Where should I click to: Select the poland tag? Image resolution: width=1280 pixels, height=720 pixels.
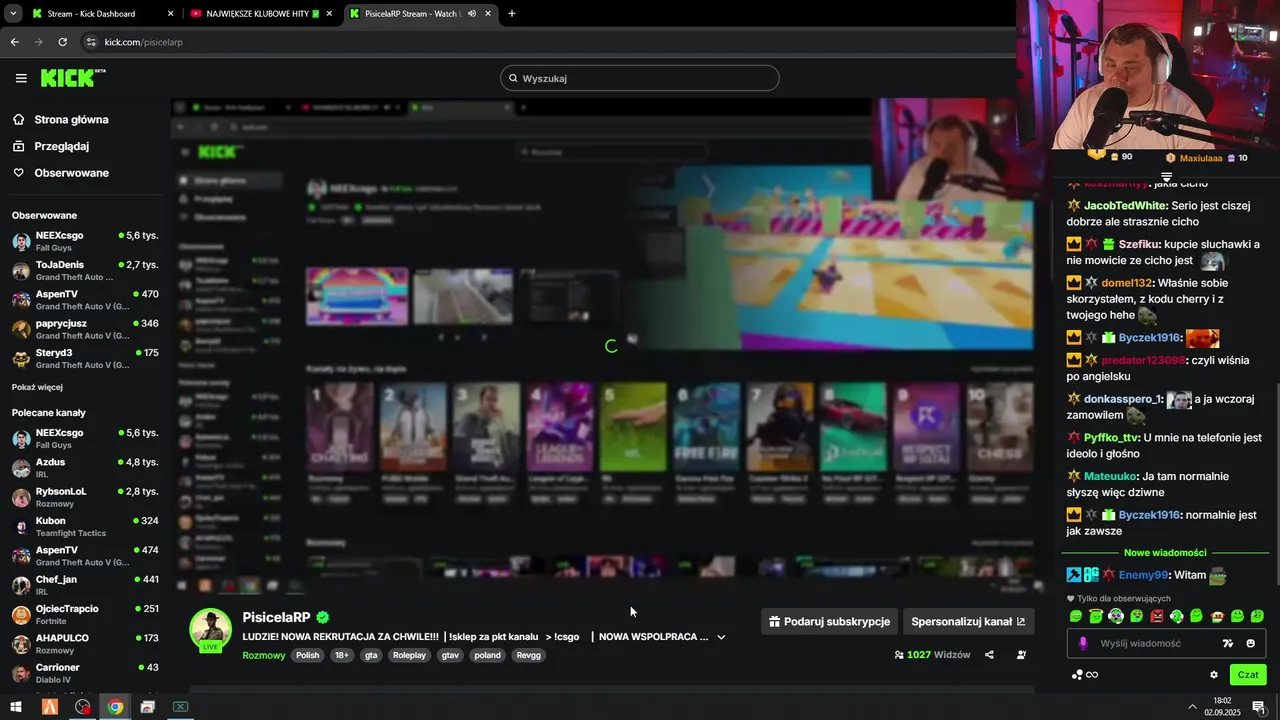(x=487, y=655)
